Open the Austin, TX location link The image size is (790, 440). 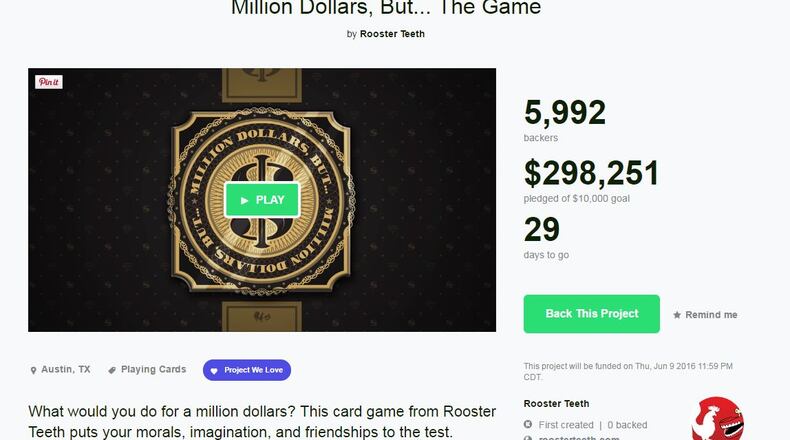[66, 370]
